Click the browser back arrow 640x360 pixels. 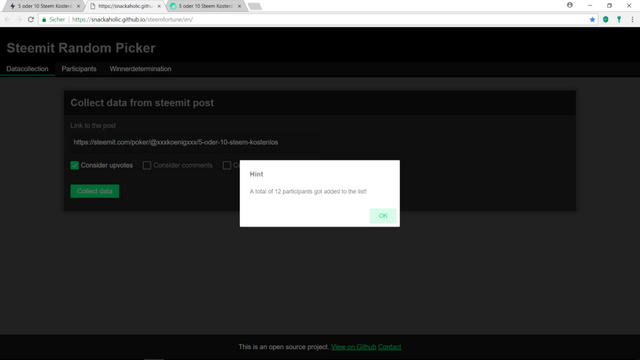[x=8, y=20]
